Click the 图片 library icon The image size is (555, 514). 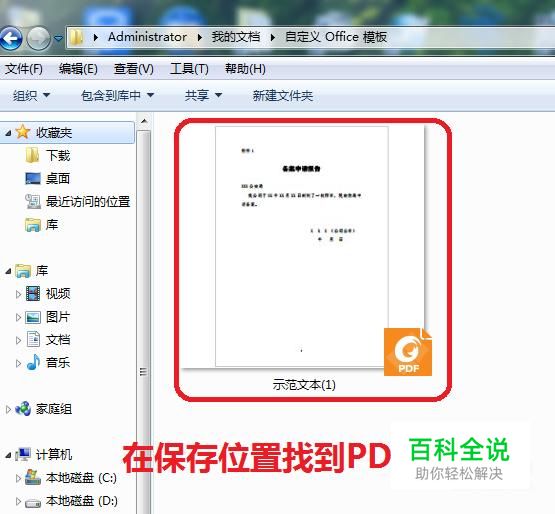[x=33, y=317]
